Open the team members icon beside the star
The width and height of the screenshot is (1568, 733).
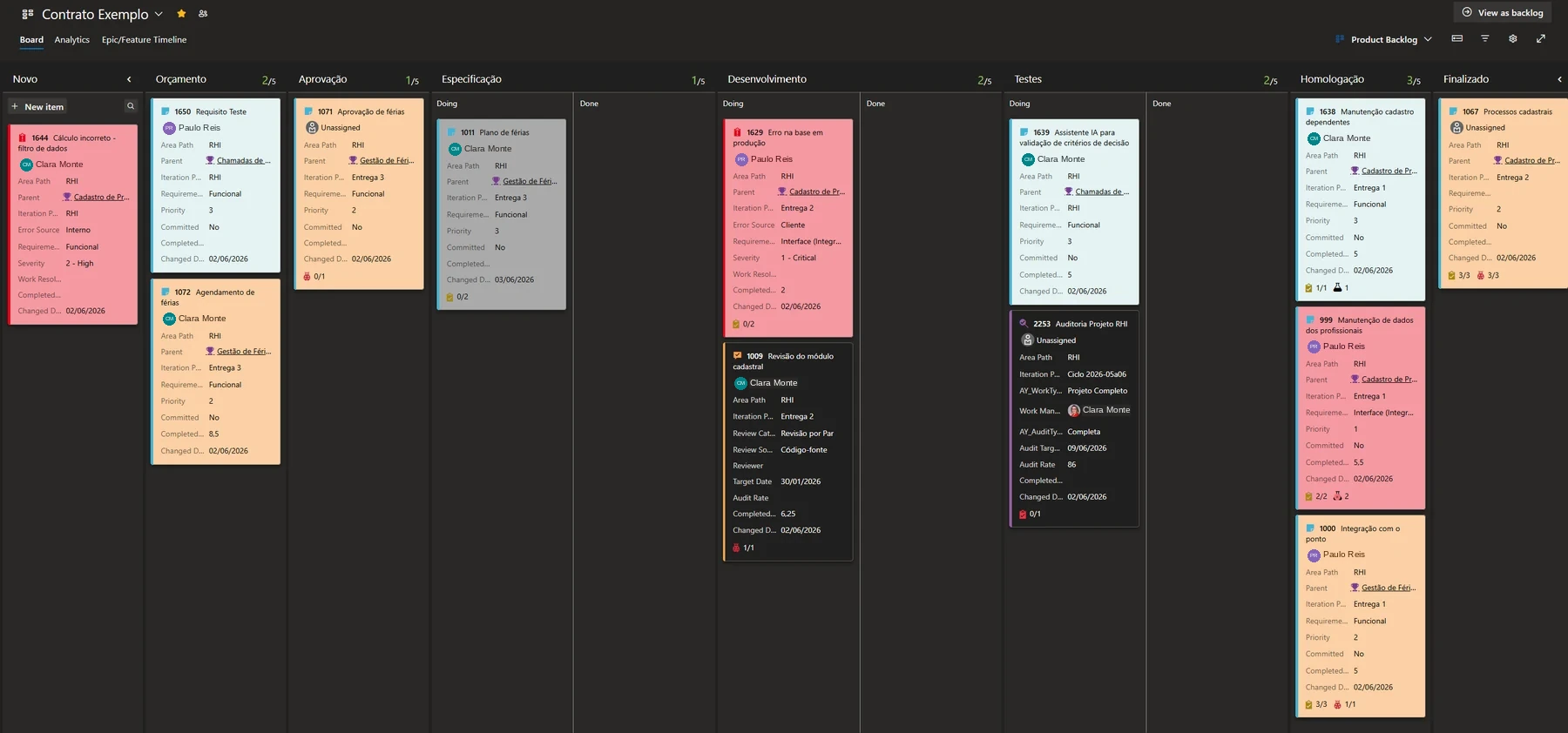tap(203, 14)
